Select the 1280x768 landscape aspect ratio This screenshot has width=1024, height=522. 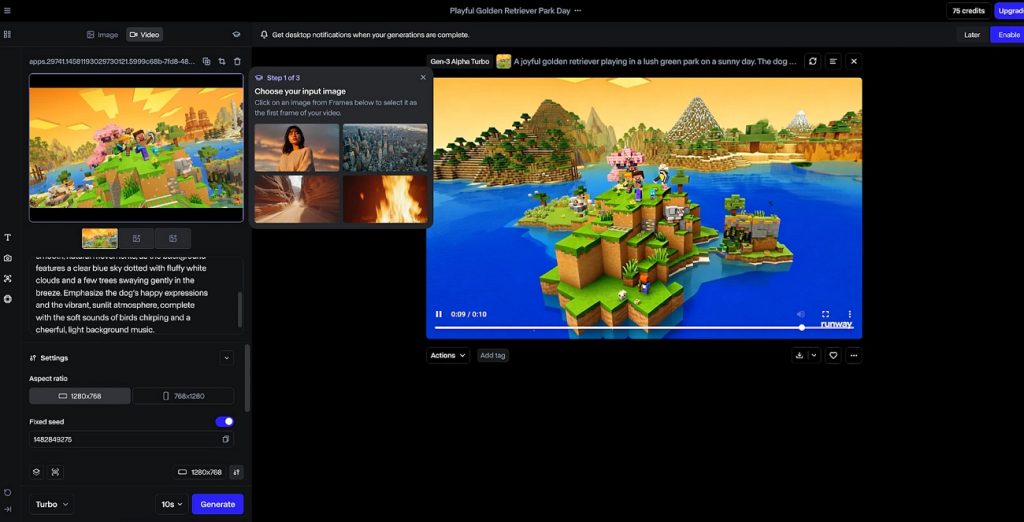click(x=80, y=396)
